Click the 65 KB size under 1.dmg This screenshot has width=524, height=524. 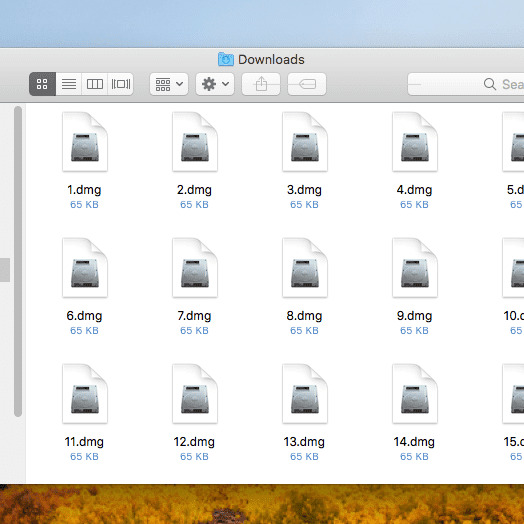84,205
